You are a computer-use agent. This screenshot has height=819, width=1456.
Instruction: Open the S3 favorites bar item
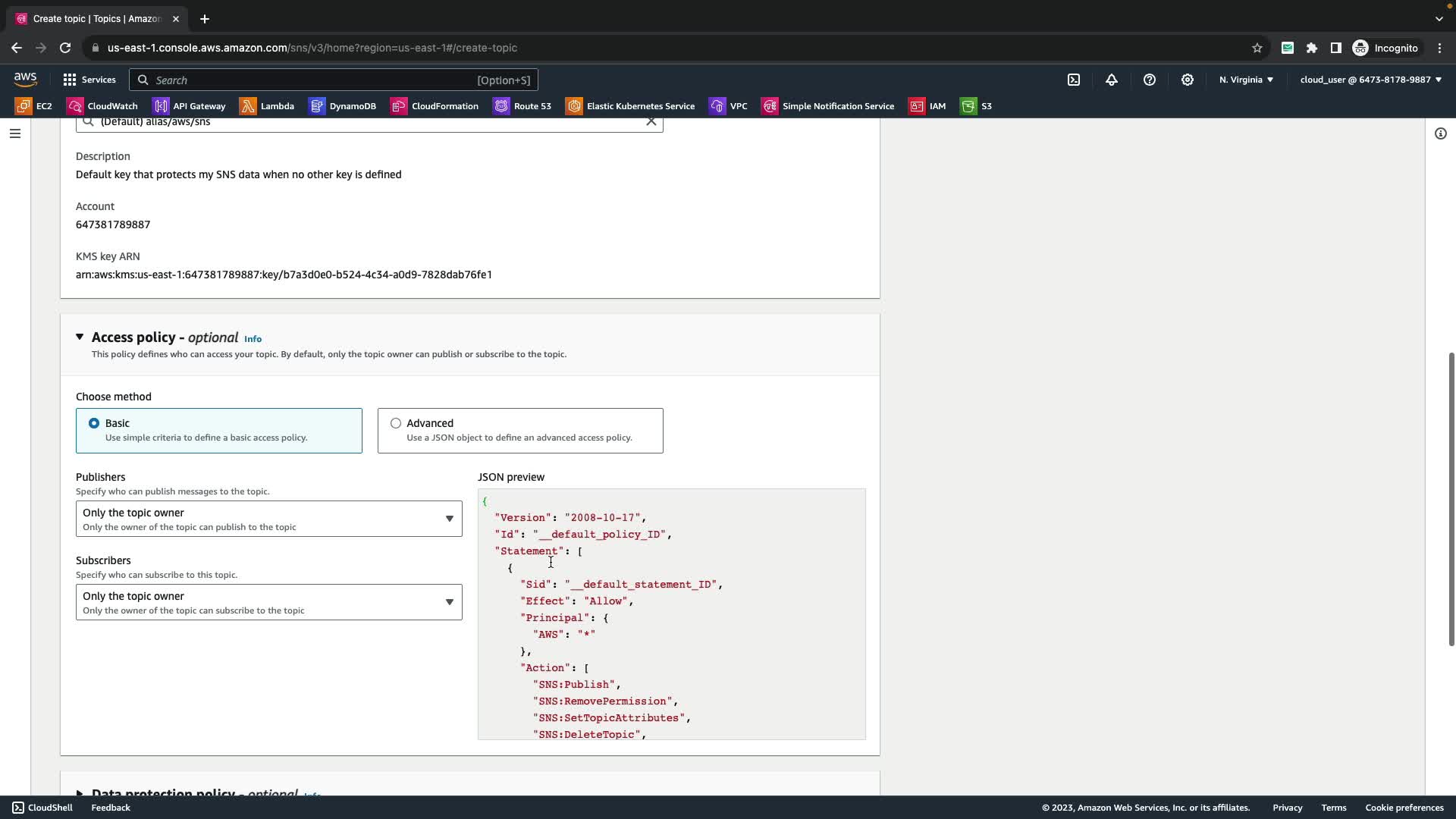(977, 106)
